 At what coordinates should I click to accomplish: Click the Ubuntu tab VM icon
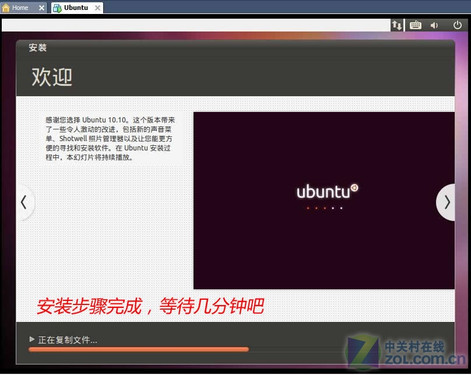57,8
